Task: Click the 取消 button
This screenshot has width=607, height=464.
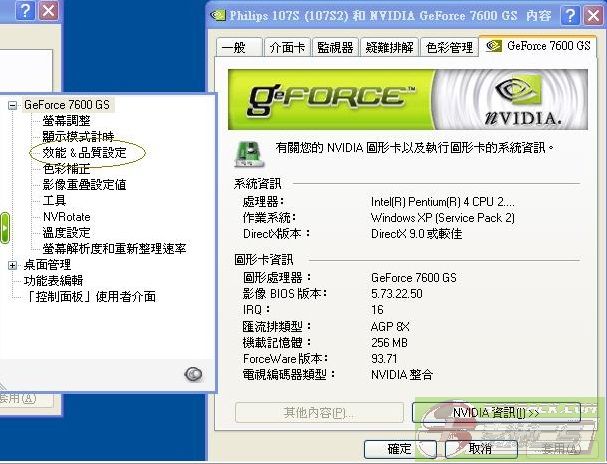Action: click(x=481, y=448)
